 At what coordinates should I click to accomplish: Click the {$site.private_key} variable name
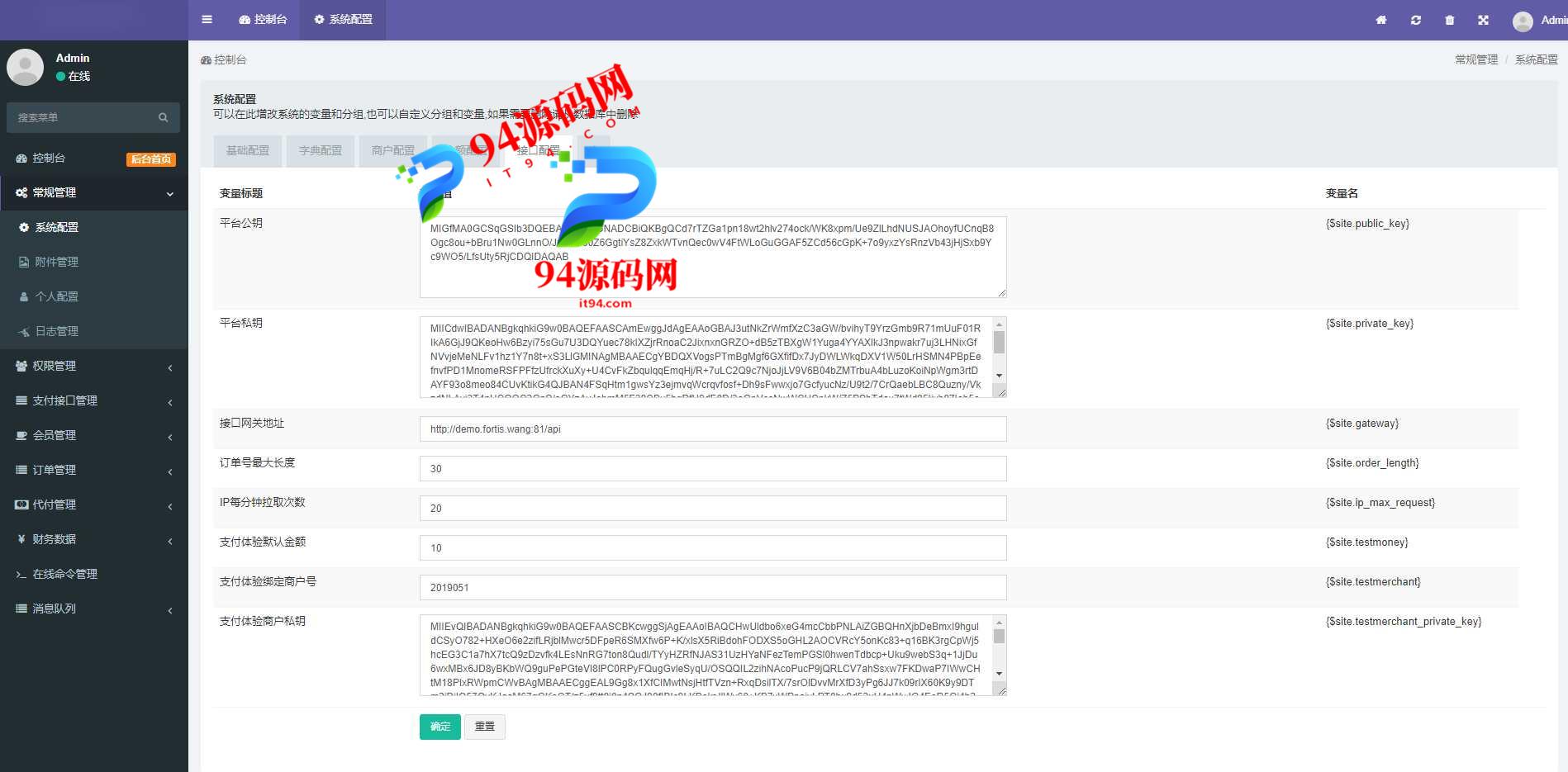[x=1370, y=323]
